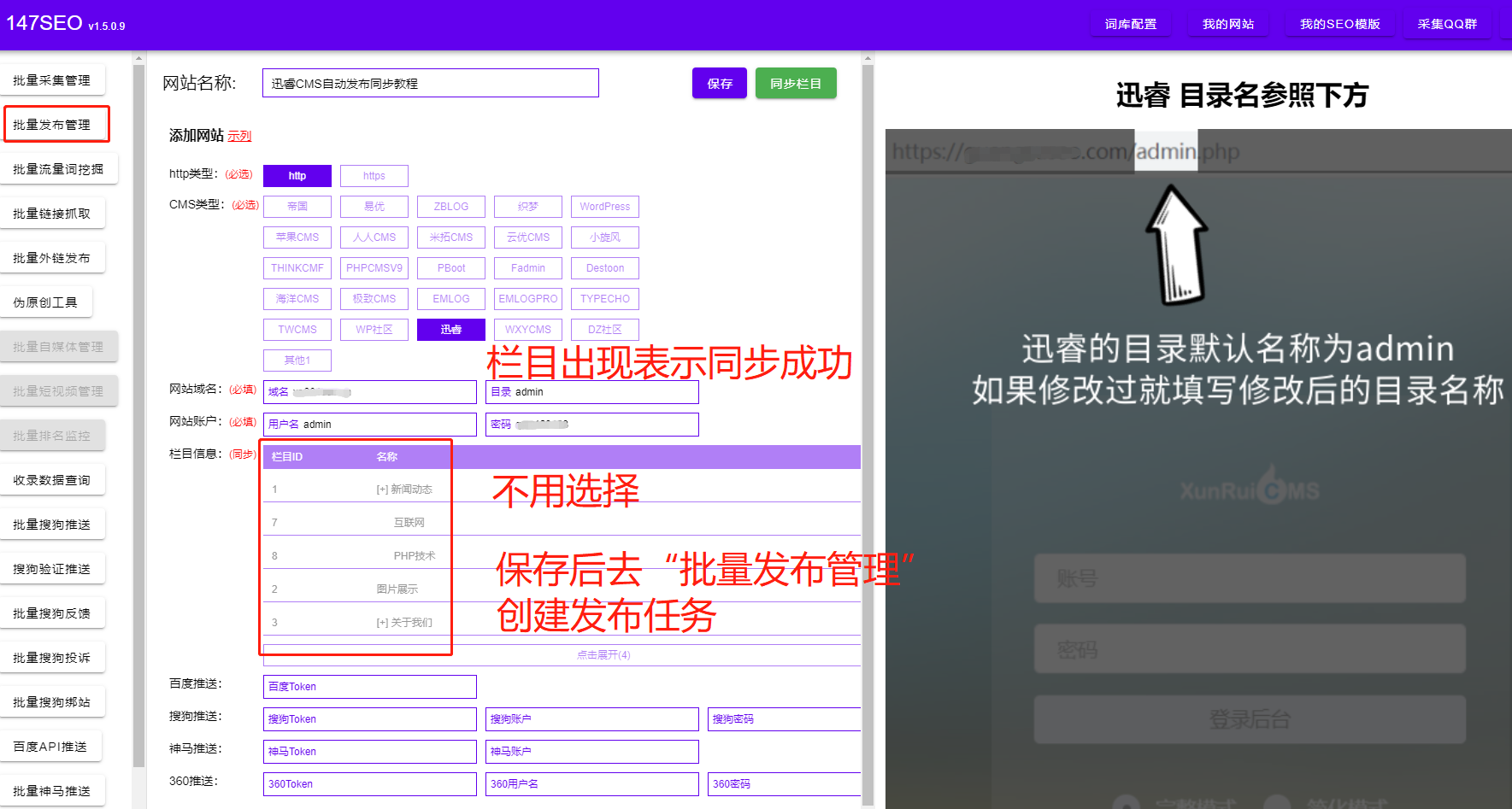Choose the 帝国 CMS type

tap(297, 207)
